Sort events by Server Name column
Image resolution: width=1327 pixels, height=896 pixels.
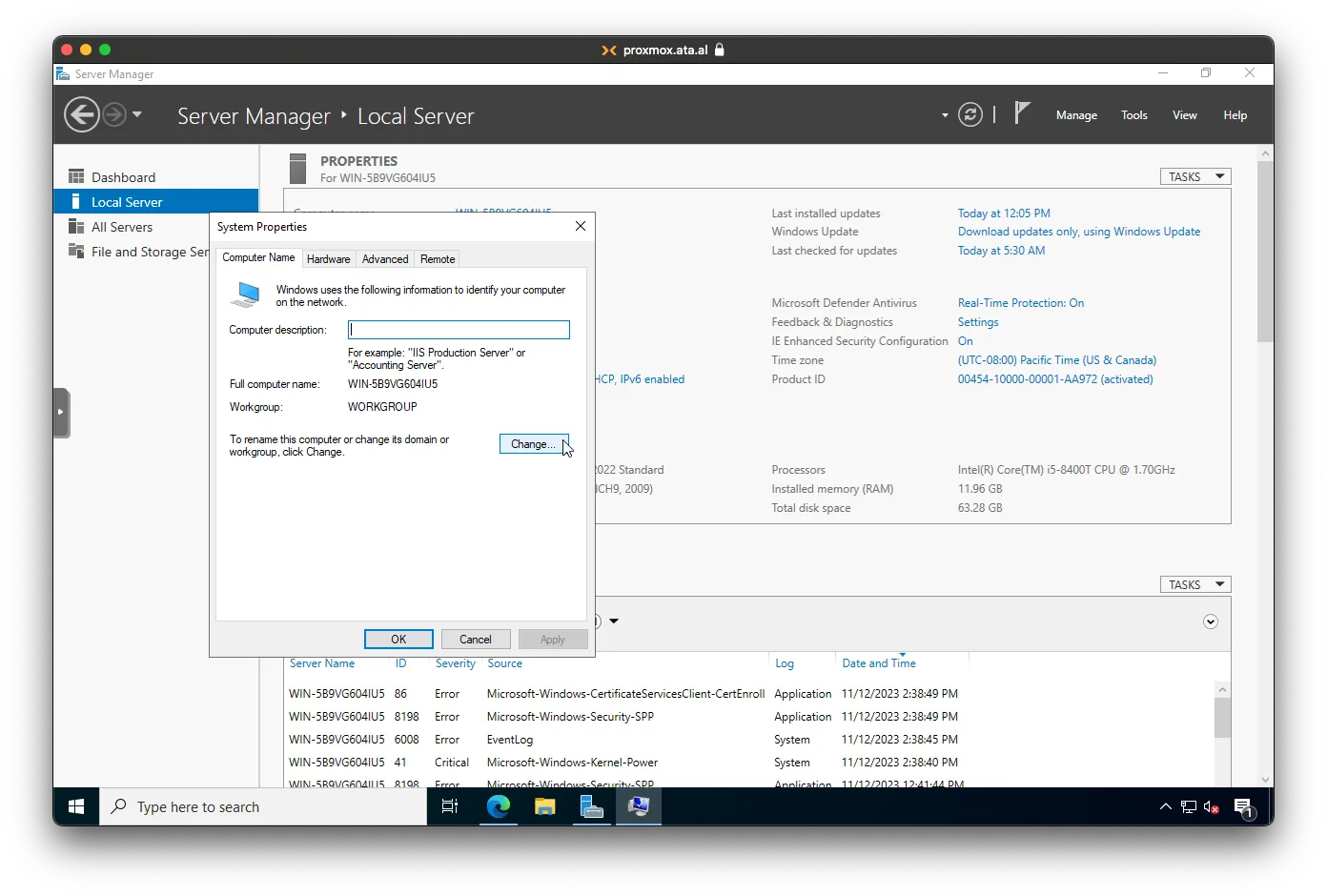(x=322, y=663)
